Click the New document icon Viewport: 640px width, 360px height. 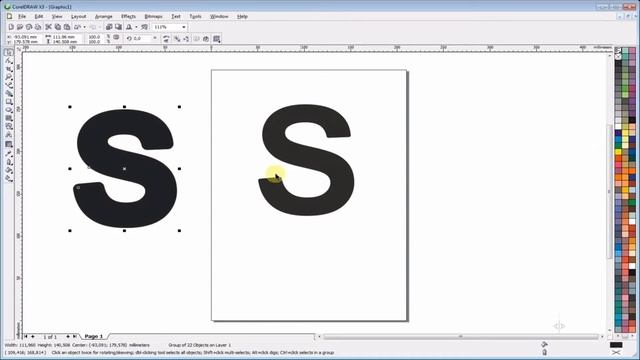(x=11, y=27)
